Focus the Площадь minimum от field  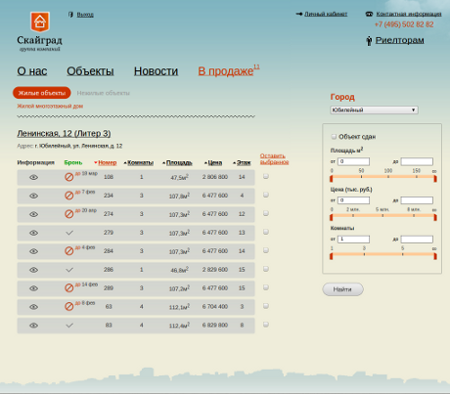pos(353,162)
